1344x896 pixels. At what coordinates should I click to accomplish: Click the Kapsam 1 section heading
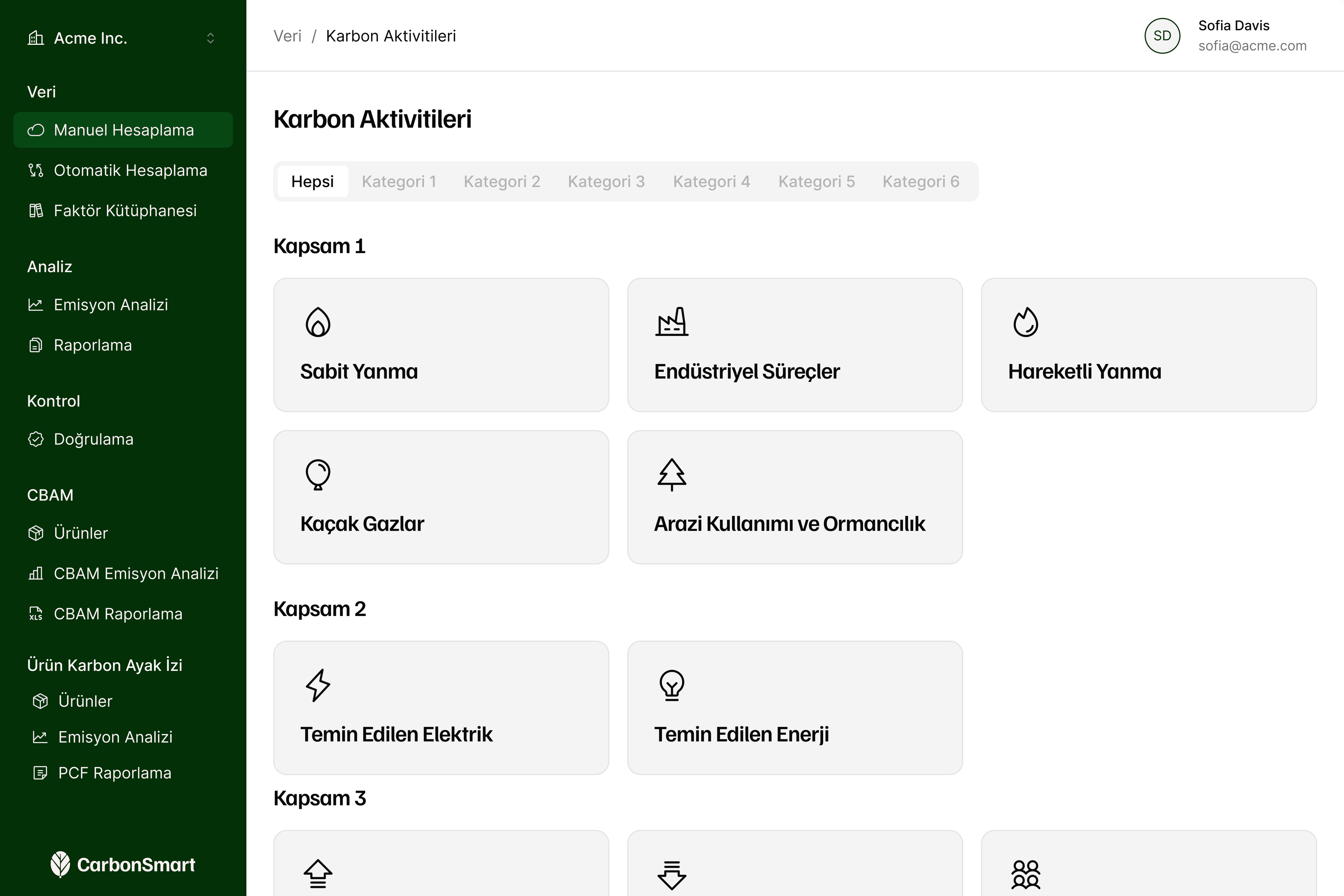pos(320,246)
